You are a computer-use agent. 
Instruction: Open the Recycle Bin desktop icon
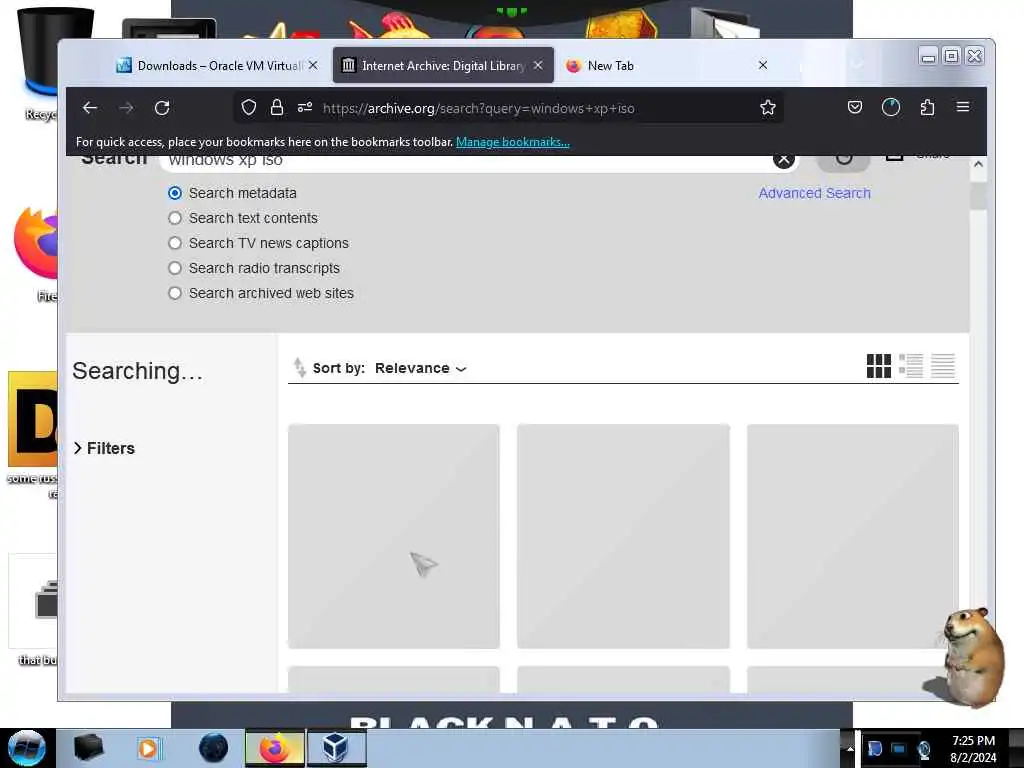37,64
